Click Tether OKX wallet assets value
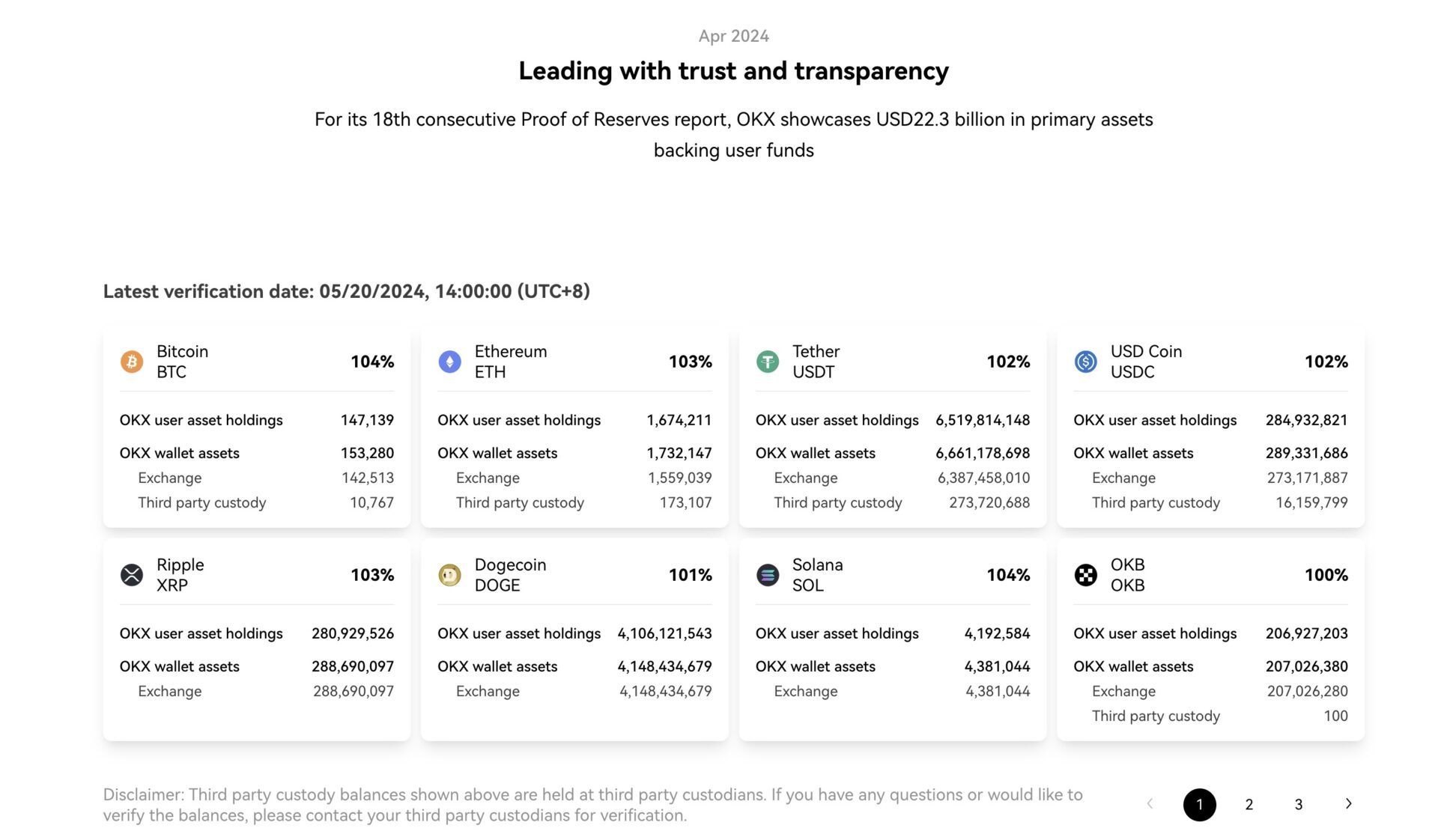Image resolution: width=1438 pixels, height=840 pixels. (982, 453)
